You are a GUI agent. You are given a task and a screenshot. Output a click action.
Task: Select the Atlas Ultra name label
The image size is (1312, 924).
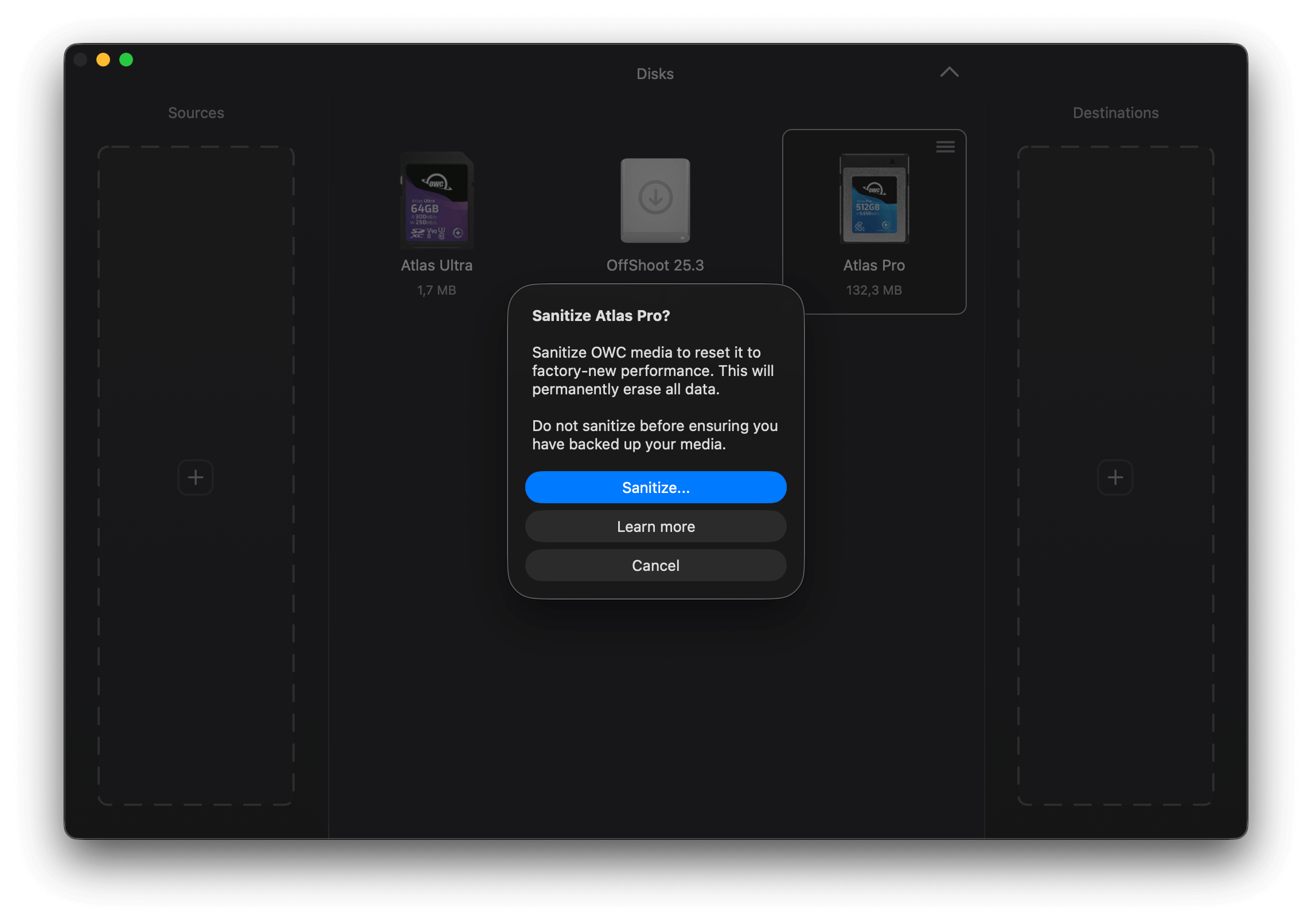tap(436, 265)
